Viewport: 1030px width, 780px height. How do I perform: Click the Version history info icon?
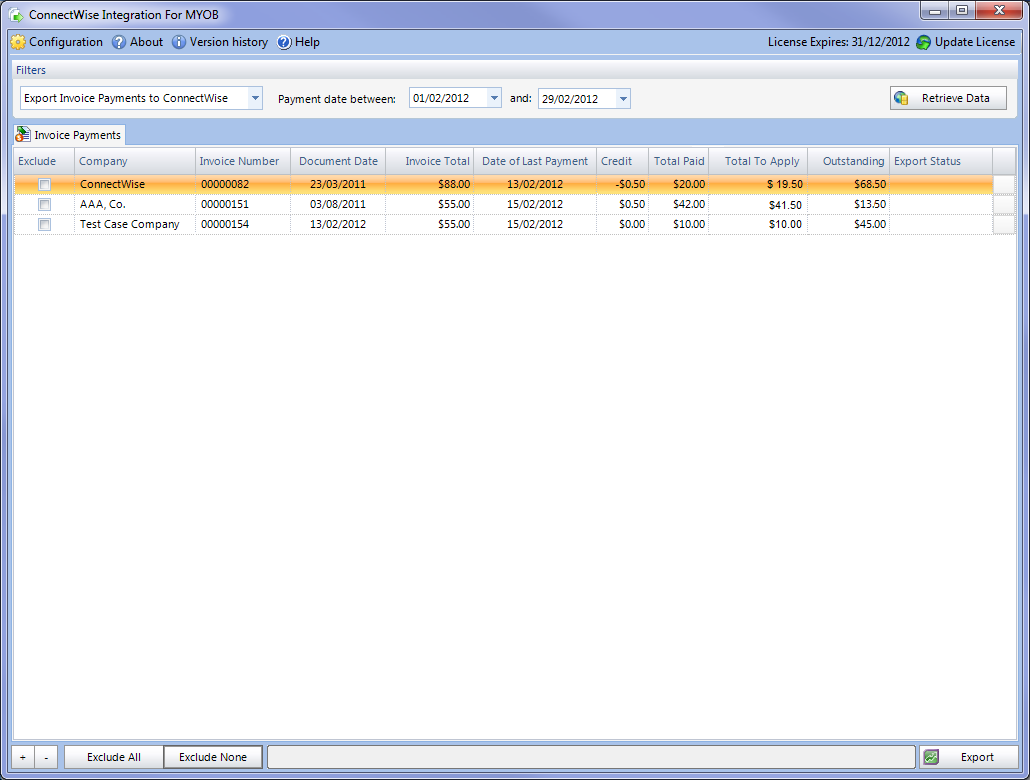(179, 42)
